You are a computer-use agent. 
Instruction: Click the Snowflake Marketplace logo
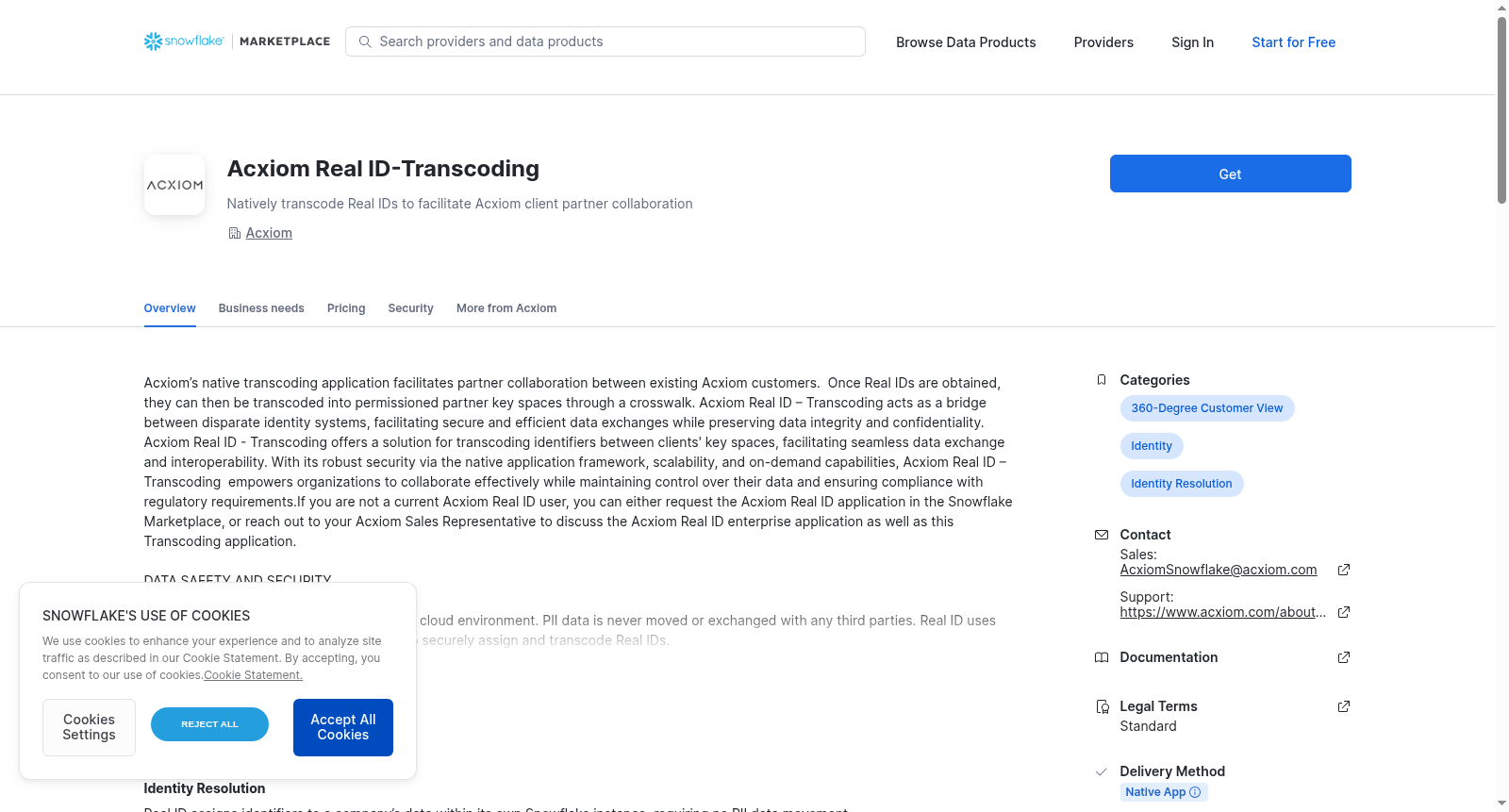[237, 41]
